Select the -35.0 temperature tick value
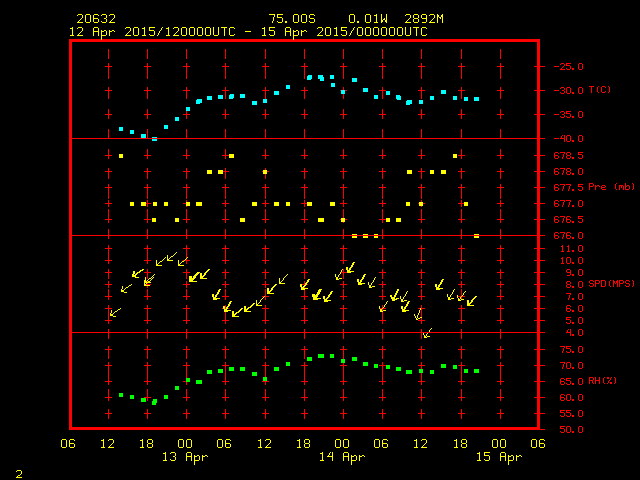 (x=569, y=115)
